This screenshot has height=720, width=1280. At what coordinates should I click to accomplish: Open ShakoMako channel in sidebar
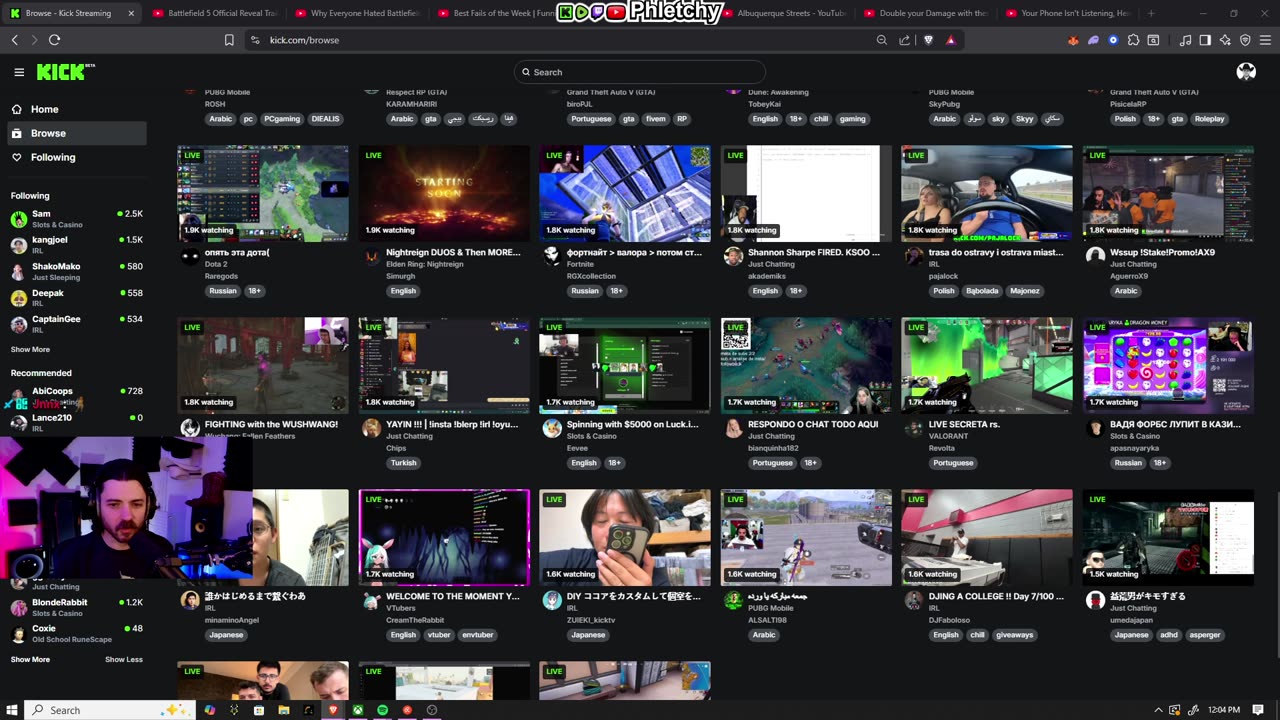77,271
